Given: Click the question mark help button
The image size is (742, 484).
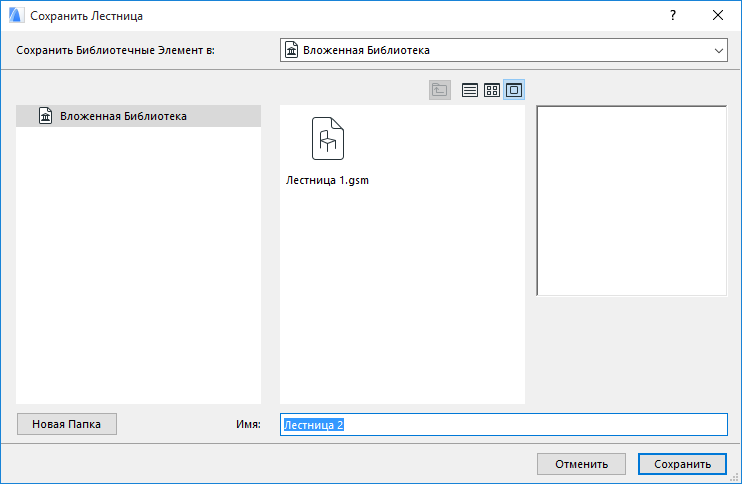Looking at the screenshot, I should pyautogui.click(x=672, y=16).
